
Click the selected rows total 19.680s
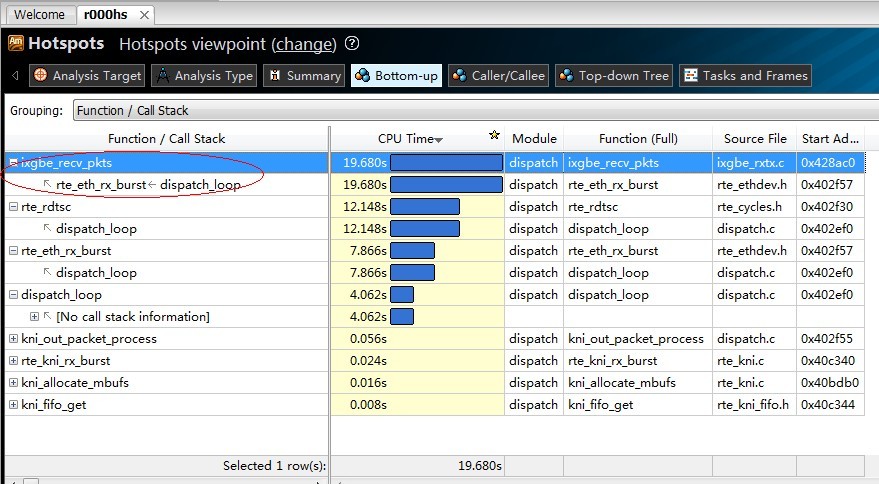pyautogui.click(x=479, y=465)
